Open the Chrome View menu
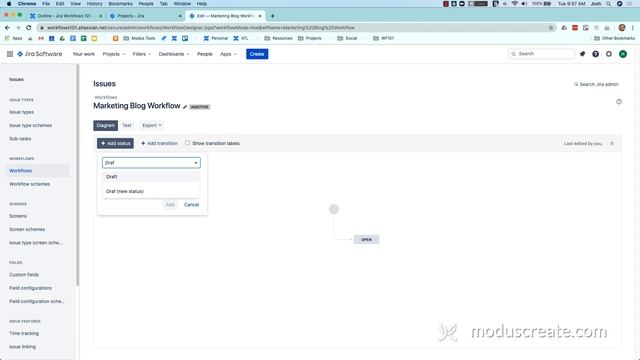The width and height of the screenshot is (640, 360). 76,4
